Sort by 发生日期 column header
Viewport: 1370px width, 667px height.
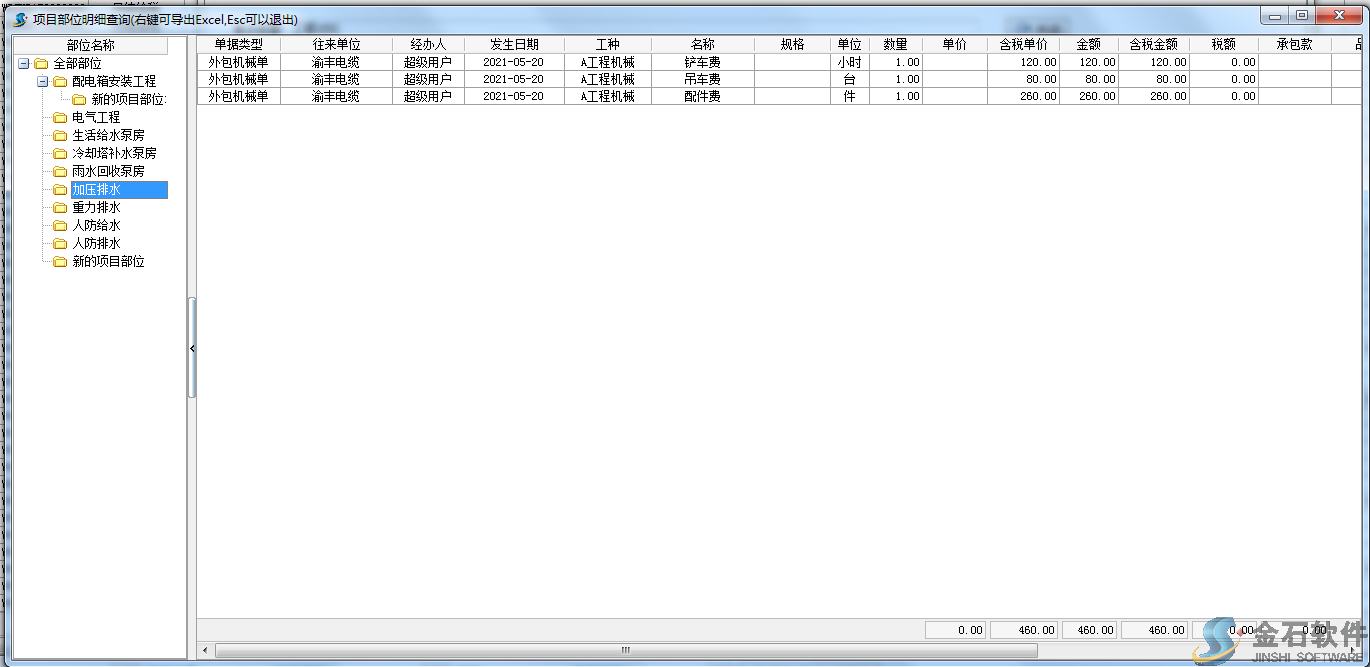(x=514, y=44)
